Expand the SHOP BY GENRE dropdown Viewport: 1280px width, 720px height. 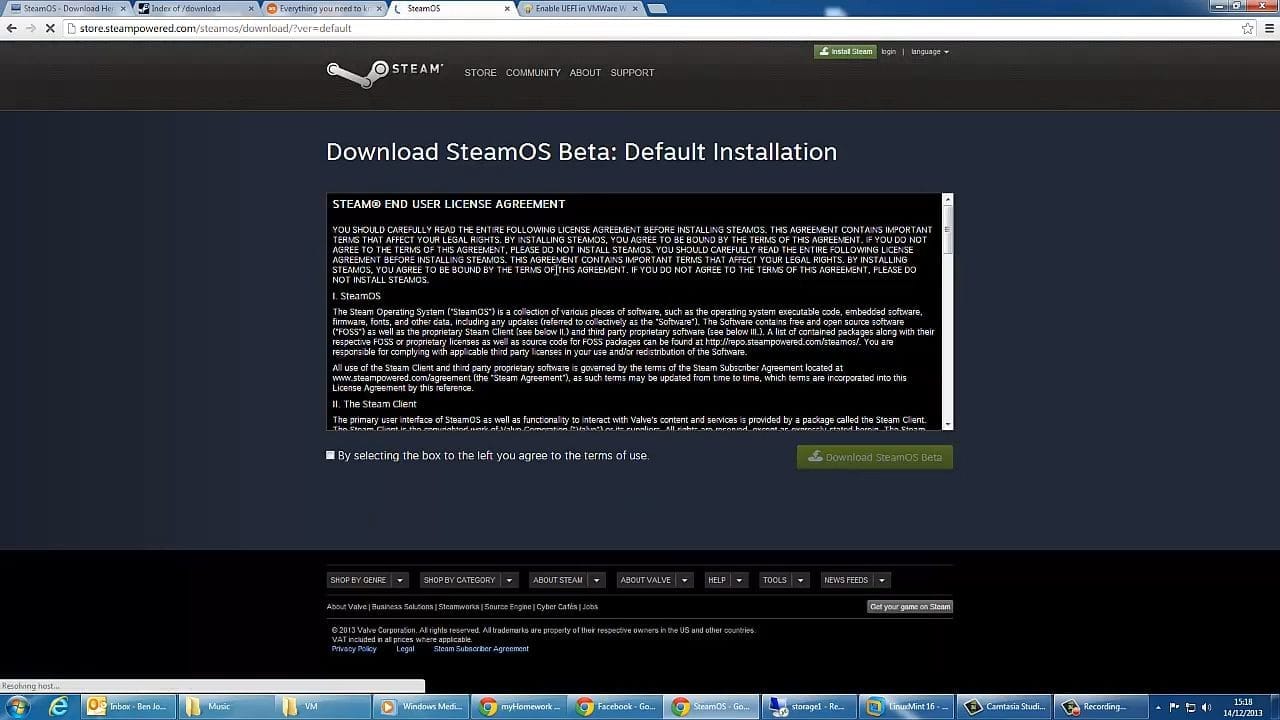click(367, 580)
